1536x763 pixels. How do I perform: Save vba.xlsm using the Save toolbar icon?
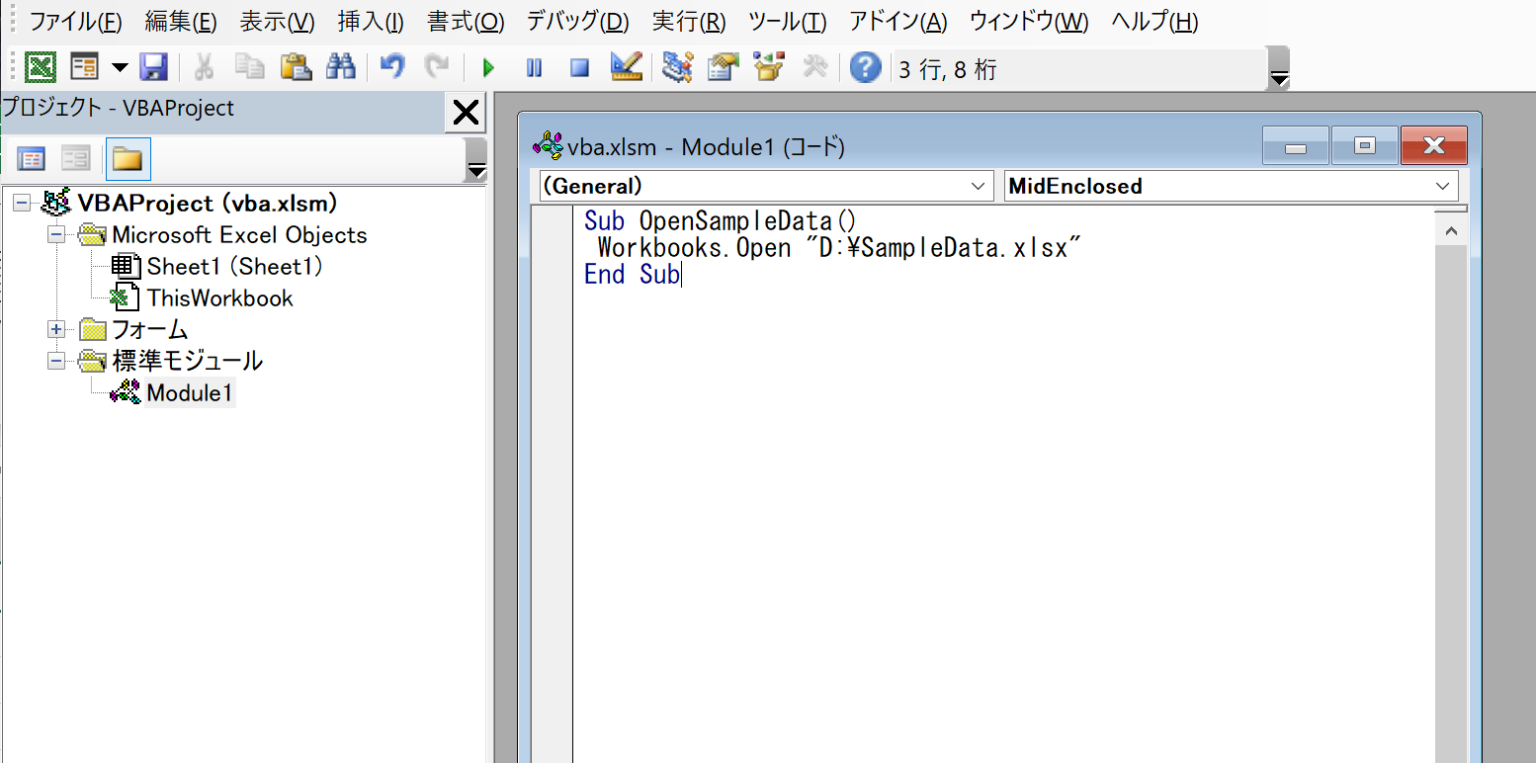point(154,66)
